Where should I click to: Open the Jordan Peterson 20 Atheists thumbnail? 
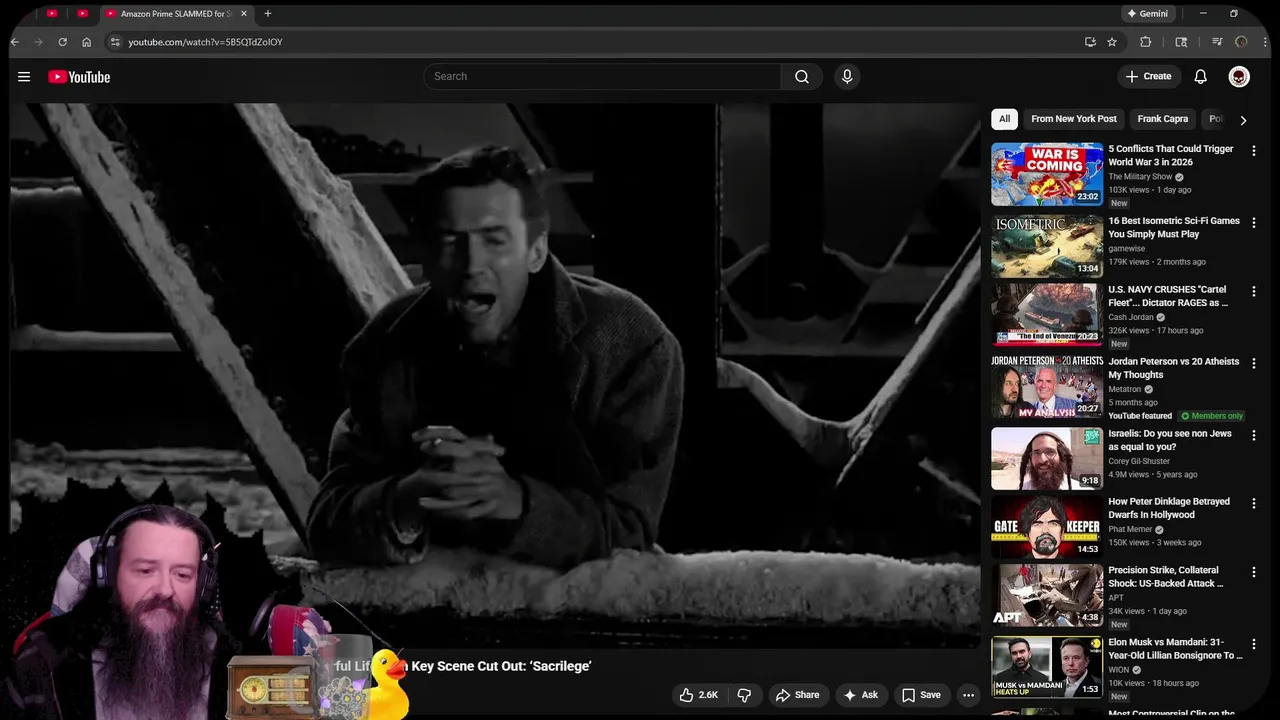[1047, 386]
